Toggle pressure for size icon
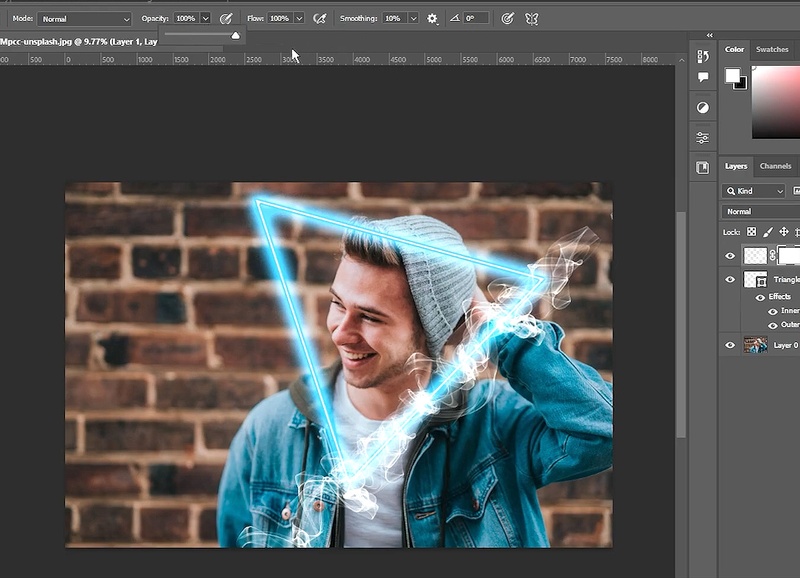 (507, 18)
